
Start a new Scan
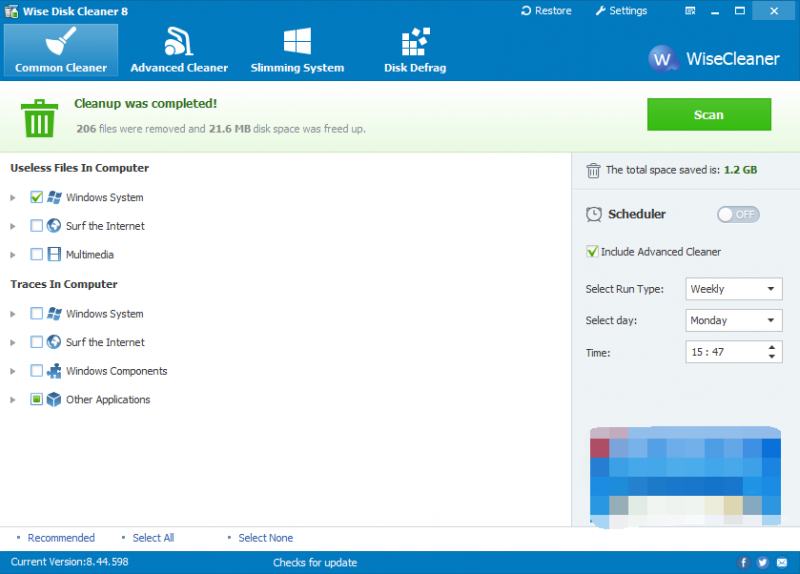click(x=709, y=114)
